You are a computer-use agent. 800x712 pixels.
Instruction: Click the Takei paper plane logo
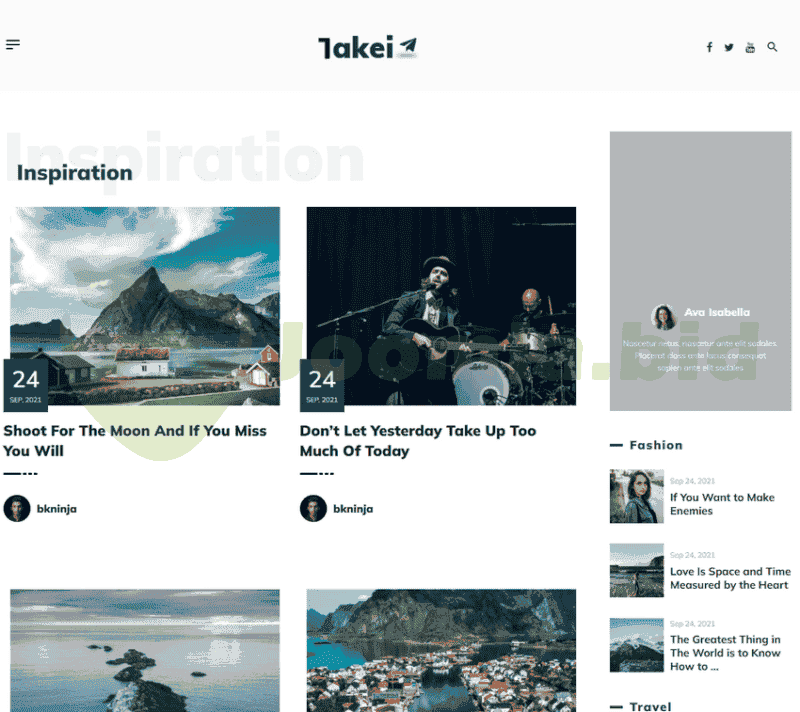click(368, 47)
